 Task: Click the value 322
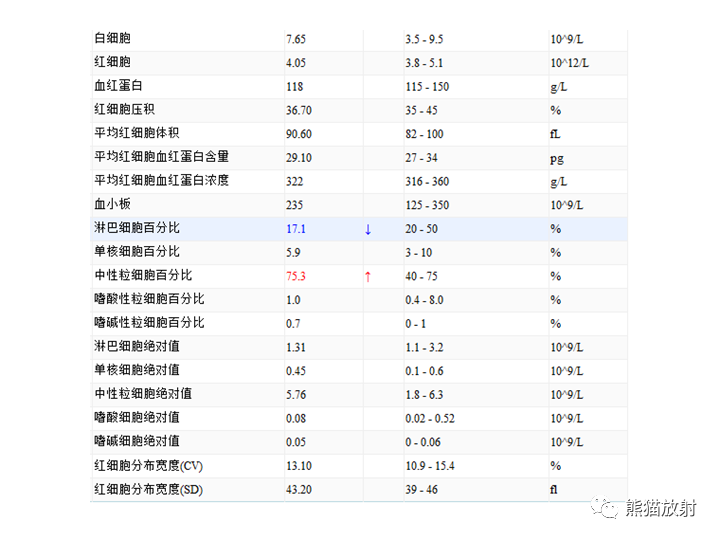pos(294,182)
